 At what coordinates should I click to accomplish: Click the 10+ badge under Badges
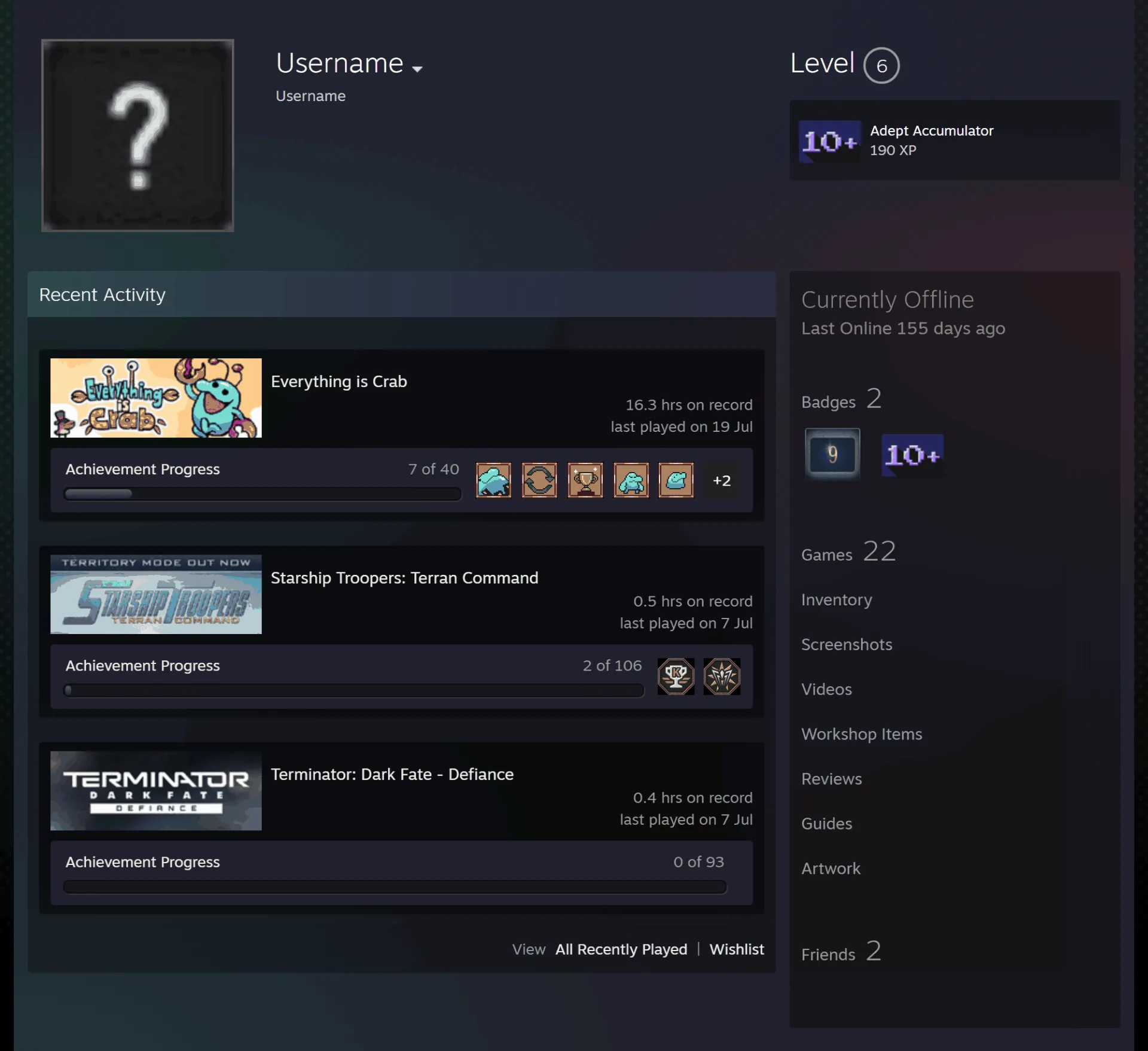click(912, 455)
